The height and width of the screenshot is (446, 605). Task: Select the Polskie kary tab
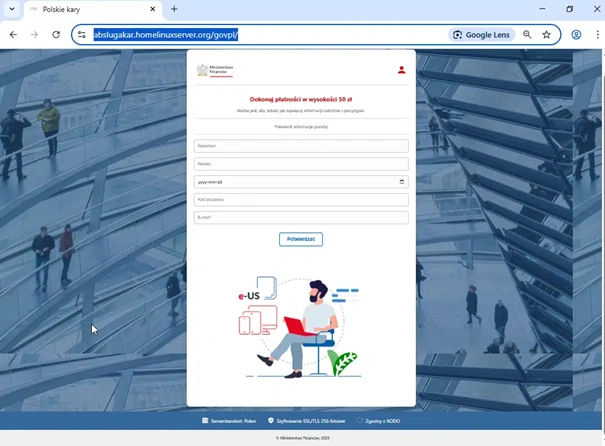pos(85,9)
